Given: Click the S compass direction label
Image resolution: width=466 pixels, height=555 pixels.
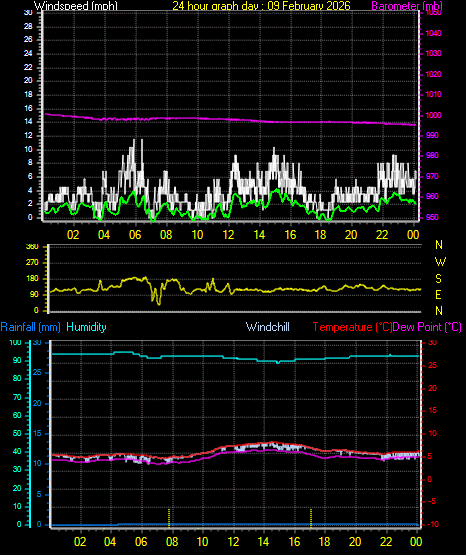Looking at the screenshot, I should 439,279.
